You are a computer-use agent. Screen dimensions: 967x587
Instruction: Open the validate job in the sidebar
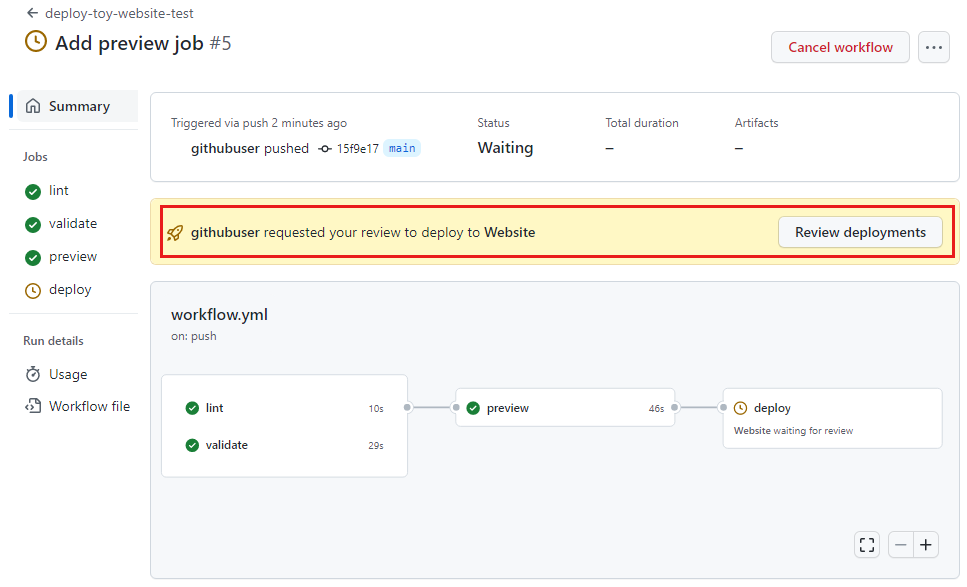[x=73, y=223]
